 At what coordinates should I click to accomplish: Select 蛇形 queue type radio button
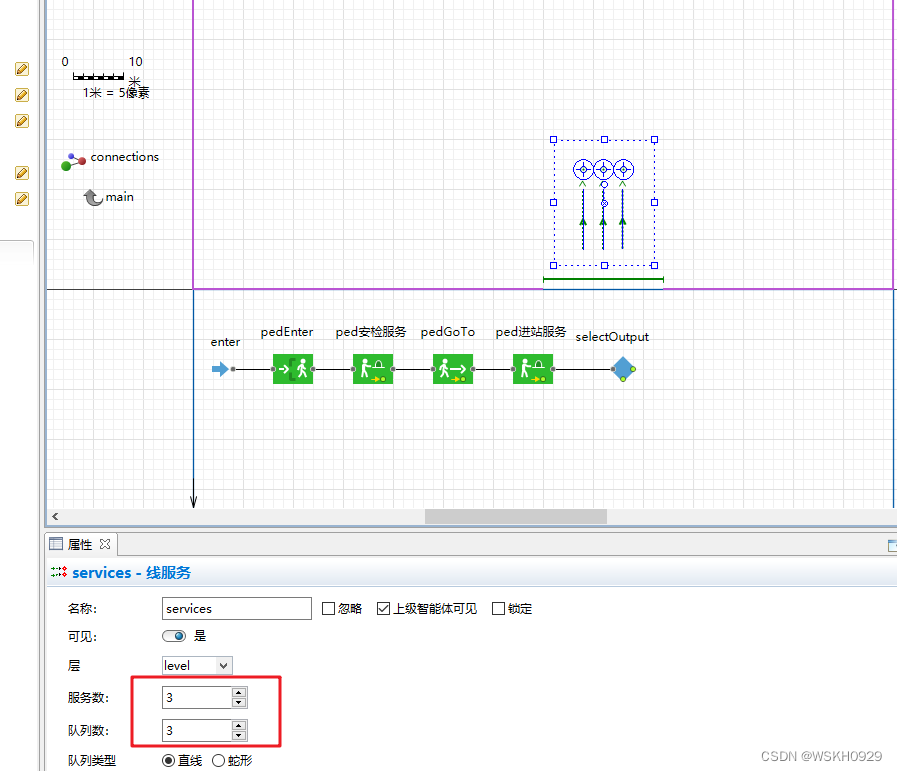coord(218,760)
